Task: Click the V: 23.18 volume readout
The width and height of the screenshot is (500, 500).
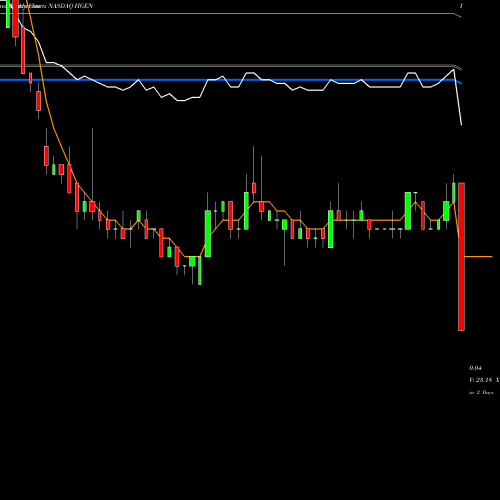Action: 481,380
